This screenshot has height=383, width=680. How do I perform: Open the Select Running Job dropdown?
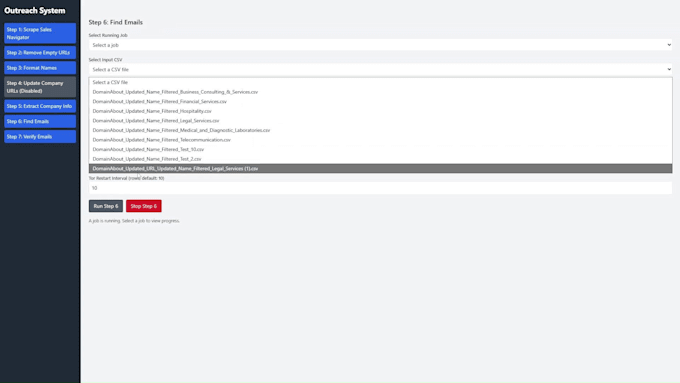click(380, 45)
